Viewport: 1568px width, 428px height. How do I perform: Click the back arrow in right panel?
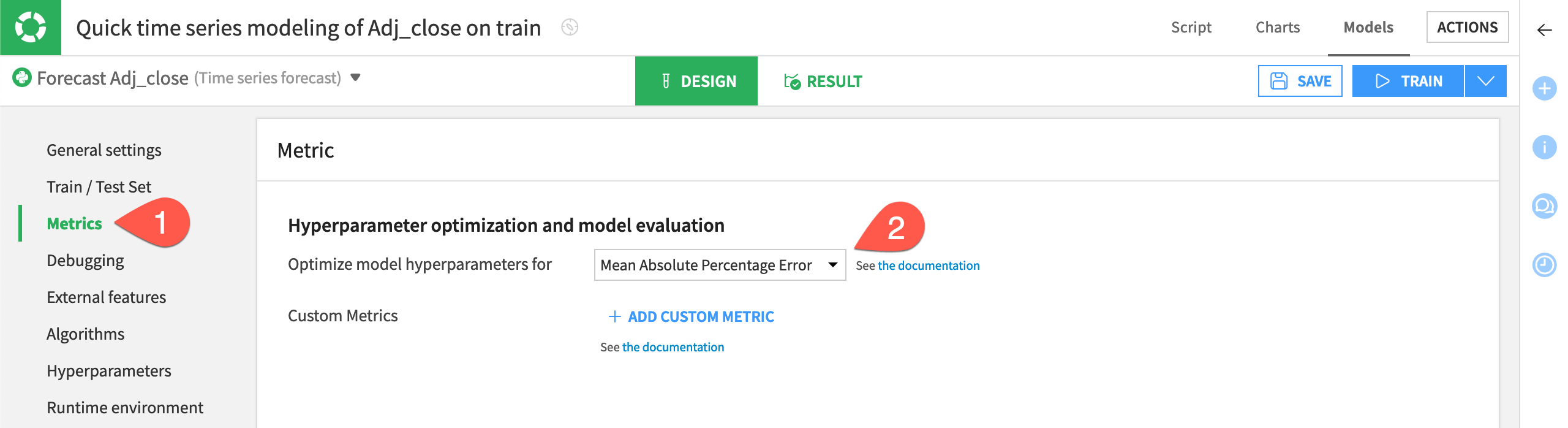(1544, 30)
